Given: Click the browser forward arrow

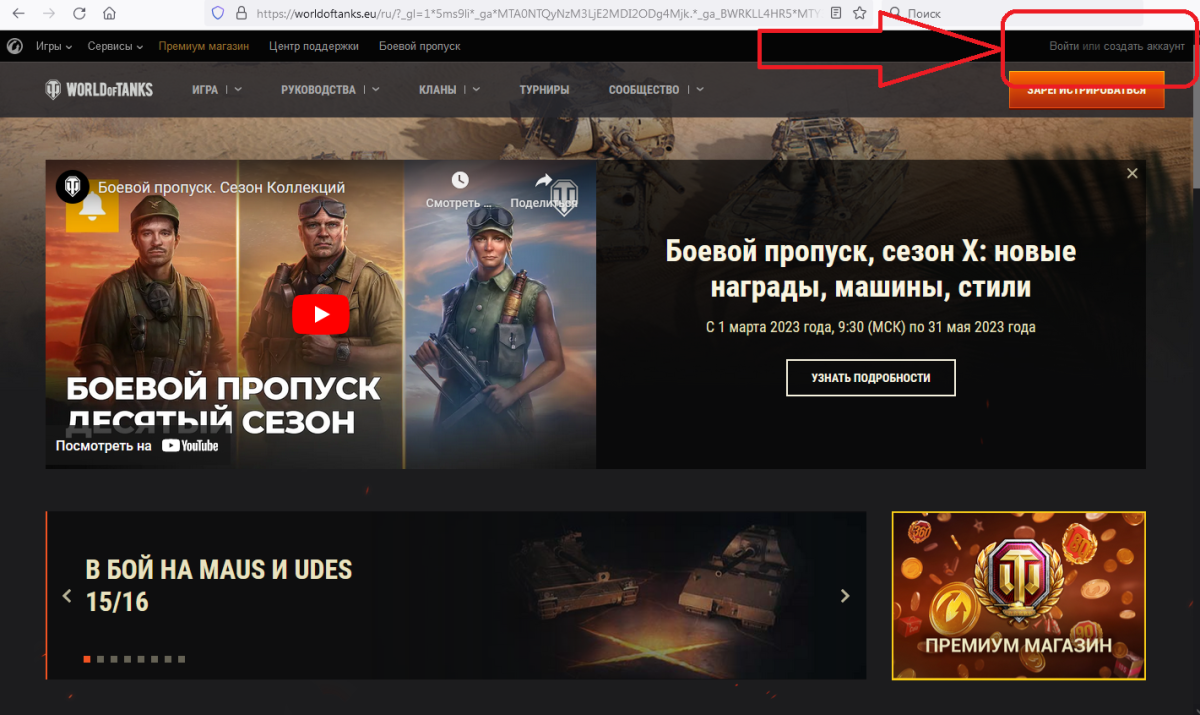Looking at the screenshot, I should pyautogui.click(x=49, y=13).
